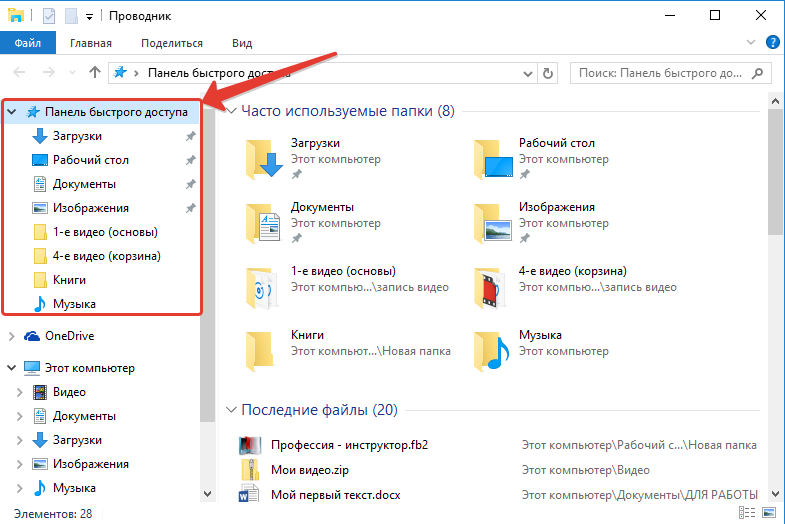Open Загрузки under the Quick Access tree
The height and width of the screenshot is (524, 785).
[x=77, y=136]
